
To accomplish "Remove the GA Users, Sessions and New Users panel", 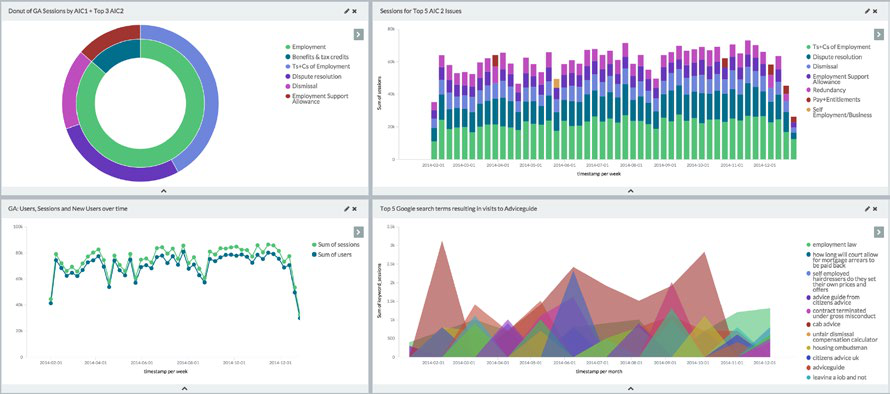I will click(355, 209).
